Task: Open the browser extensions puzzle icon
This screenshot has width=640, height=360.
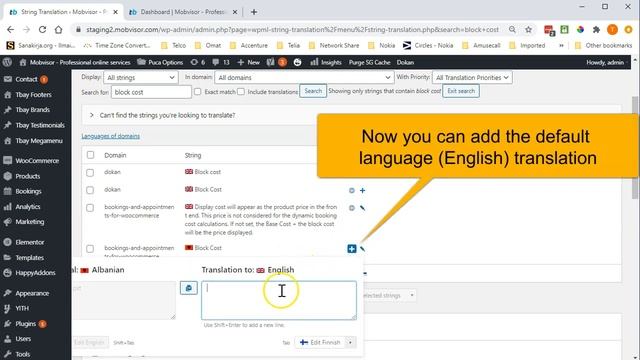Action: [596, 29]
